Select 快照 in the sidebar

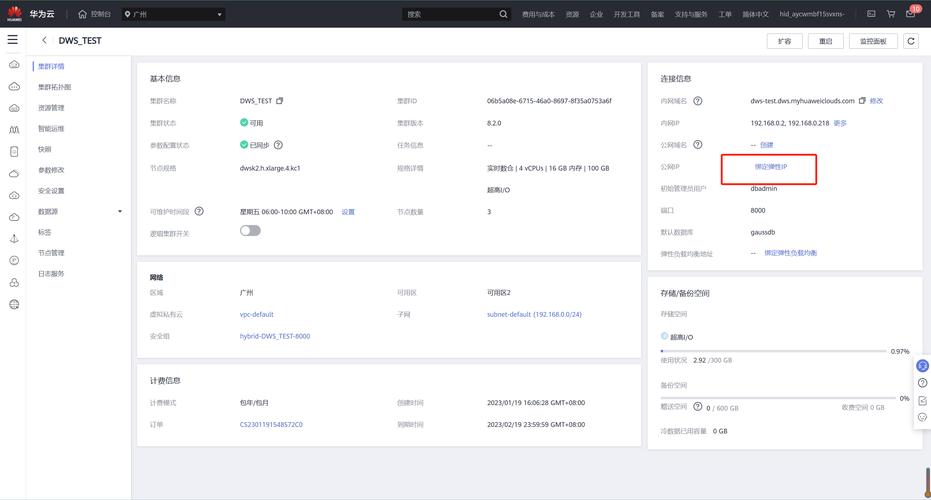pyautogui.click(x=45, y=150)
